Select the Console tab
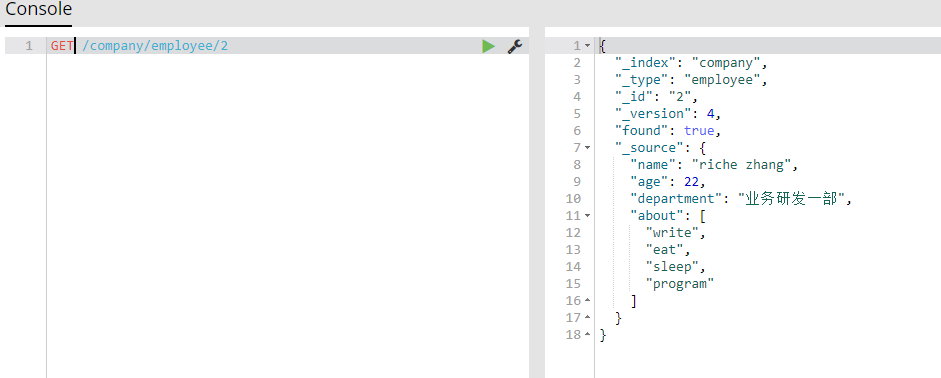The image size is (941, 378). point(38,10)
